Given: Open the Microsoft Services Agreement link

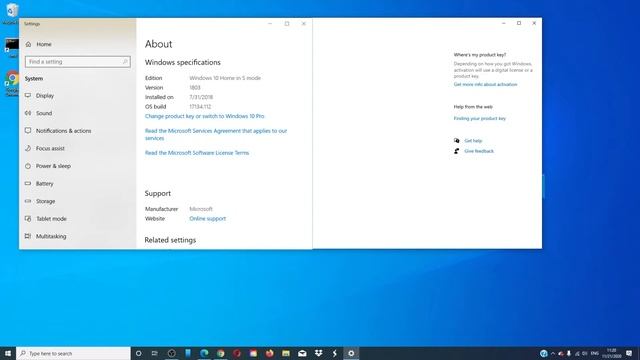Looking at the screenshot, I should (x=216, y=134).
